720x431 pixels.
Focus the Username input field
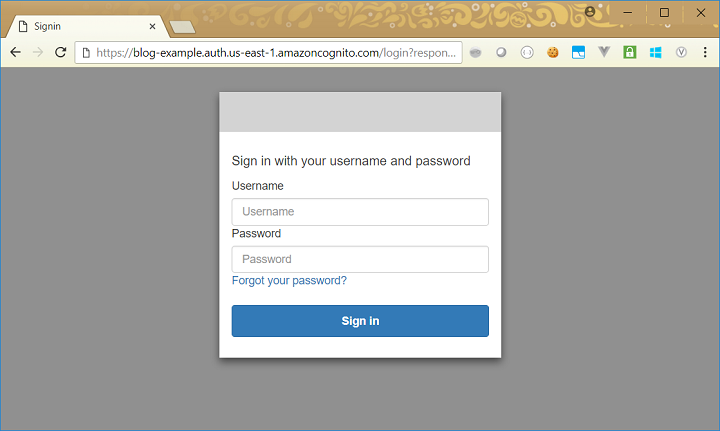pos(360,212)
